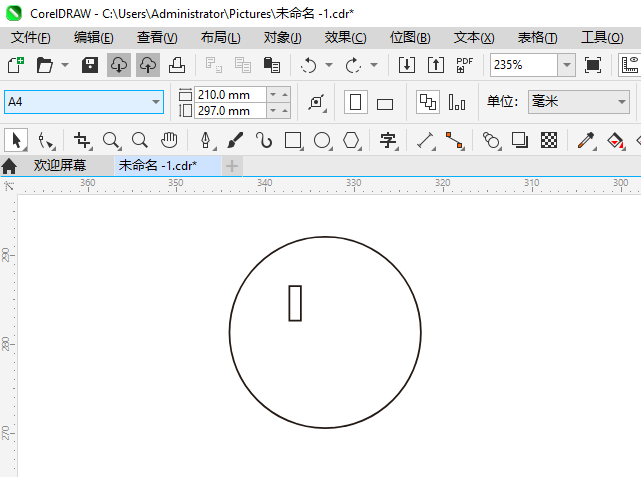Expand the zoom level dropdown
The image size is (641, 477).
(567, 65)
